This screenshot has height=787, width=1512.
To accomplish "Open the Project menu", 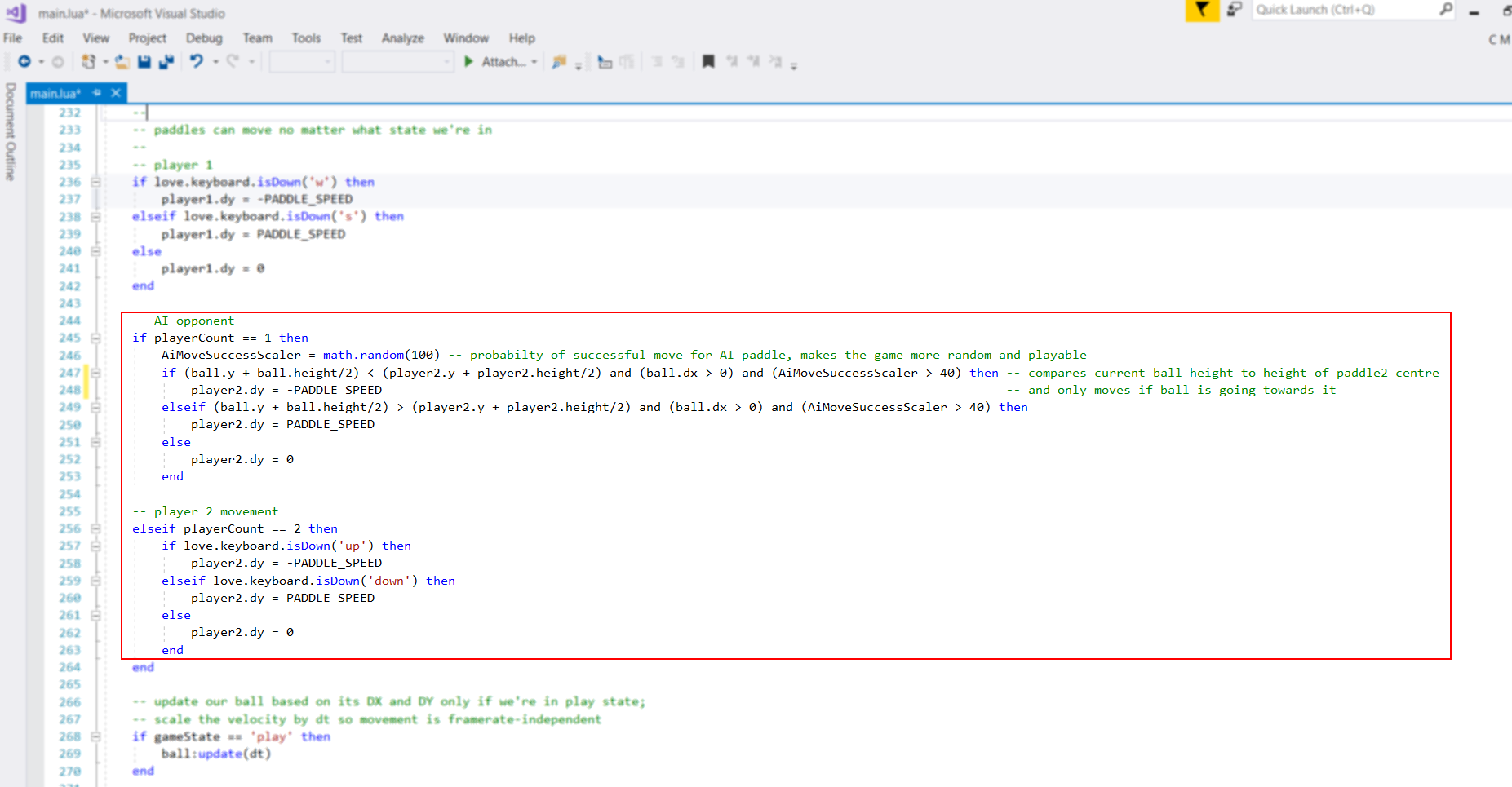I will tap(147, 38).
